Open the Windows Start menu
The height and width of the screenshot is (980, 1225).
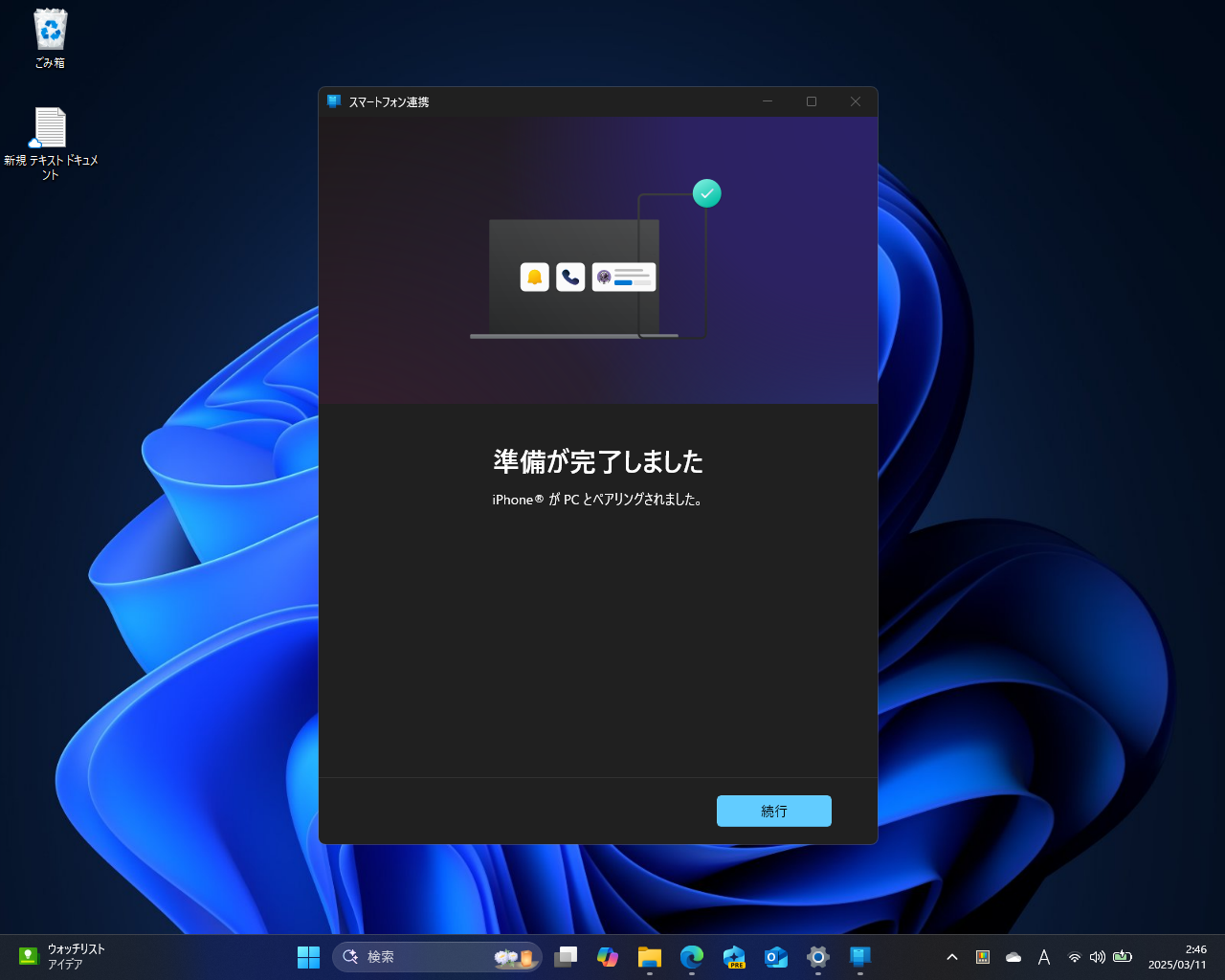click(x=308, y=957)
